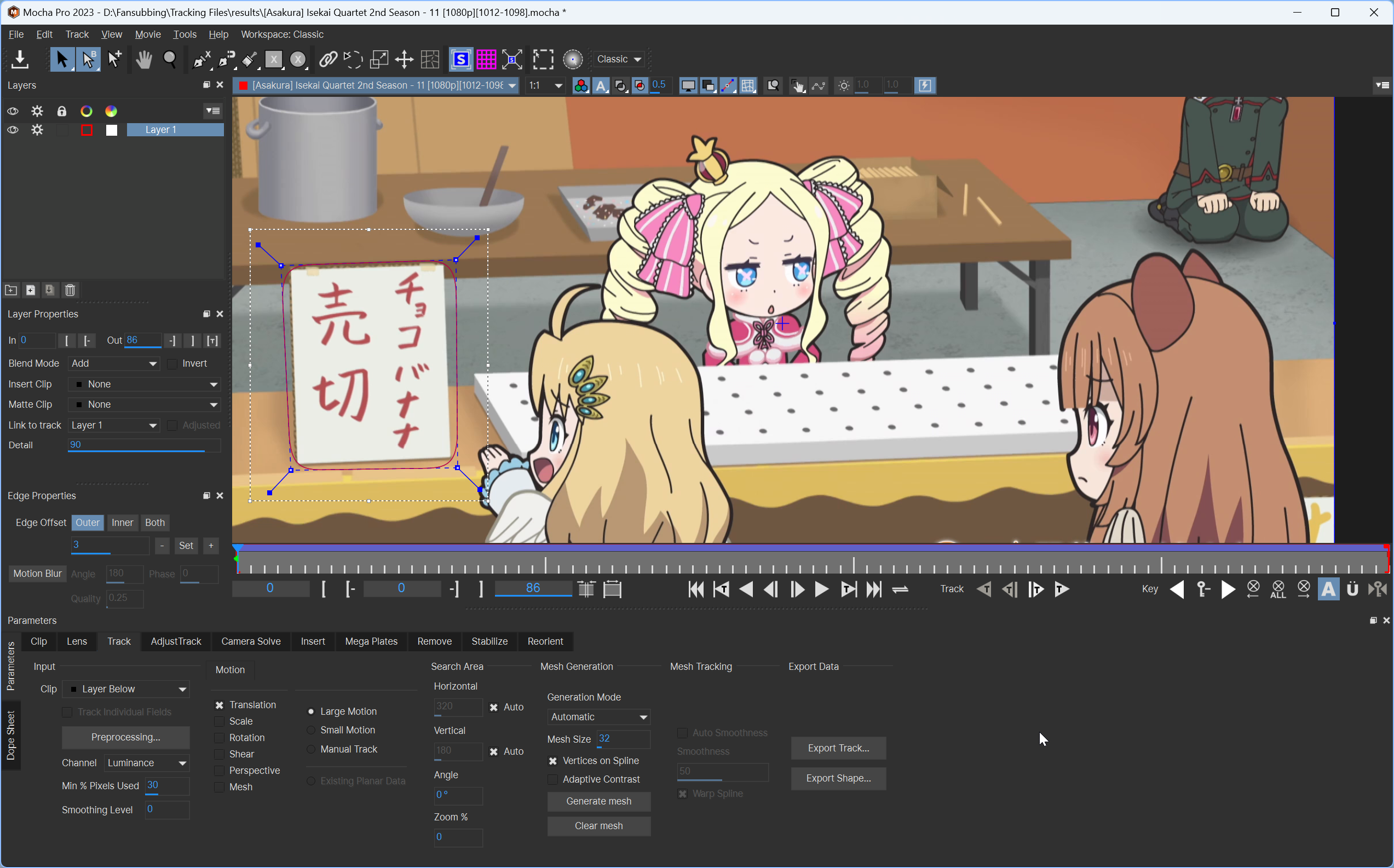Image resolution: width=1394 pixels, height=868 pixels.
Task: Click the RGB channels icon in view bar
Action: pos(580,85)
